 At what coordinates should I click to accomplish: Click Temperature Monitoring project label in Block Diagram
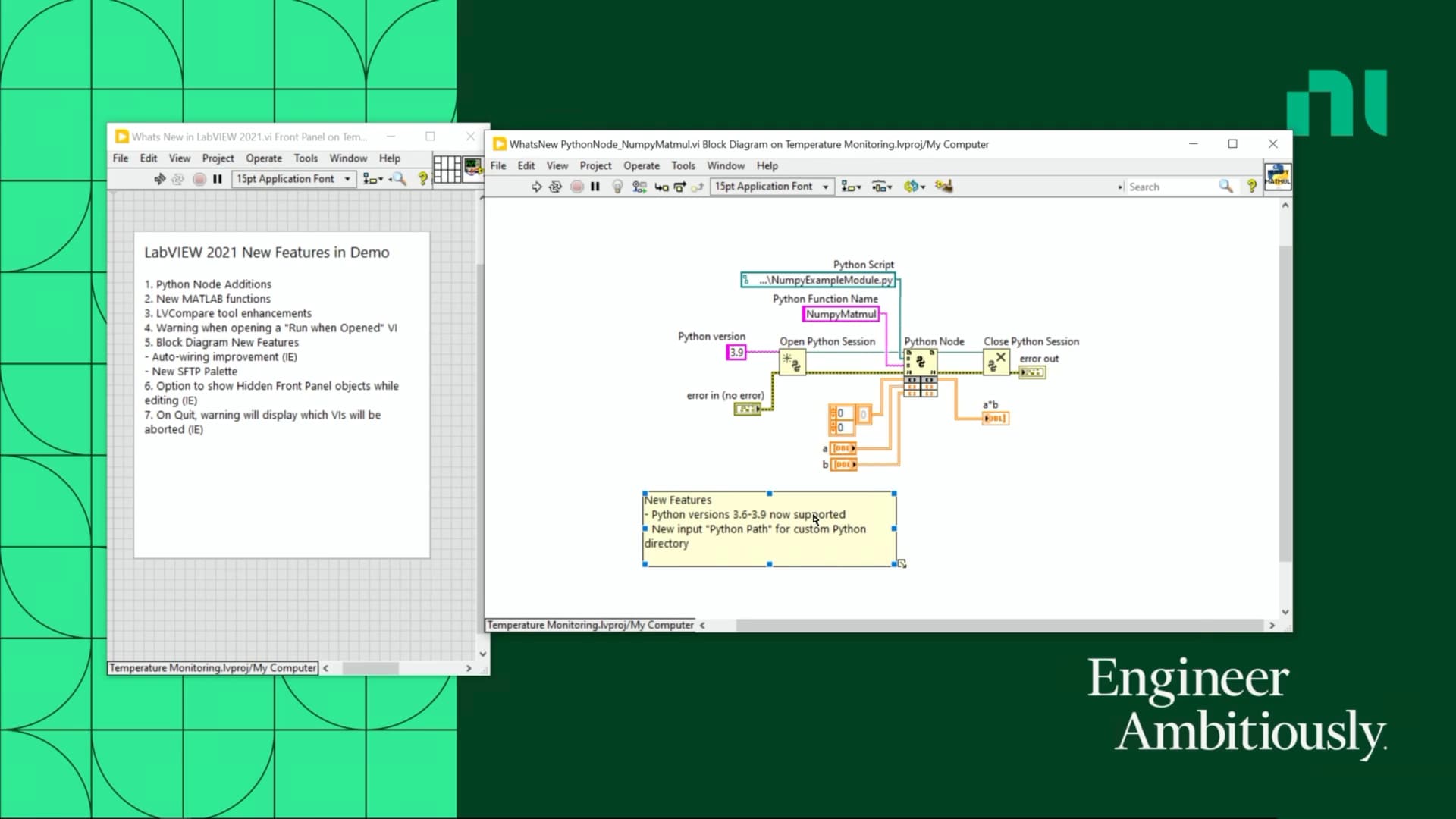click(590, 625)
